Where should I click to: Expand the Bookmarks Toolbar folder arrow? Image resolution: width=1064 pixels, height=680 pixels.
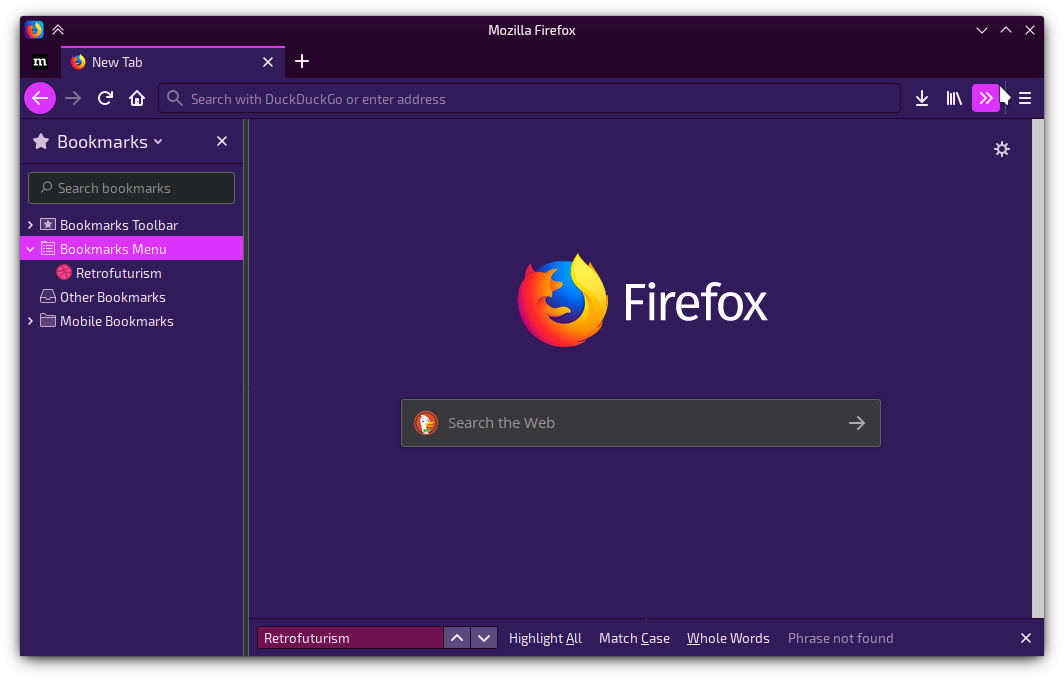point(31,225)
